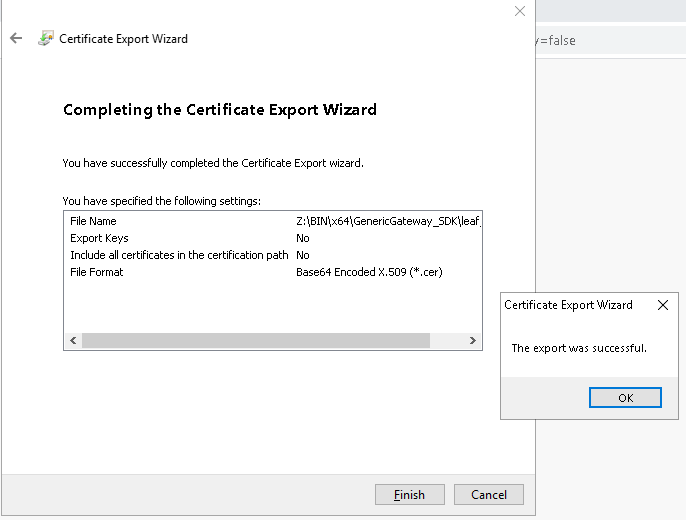Click 'The export was successful.' message text
Image resolution: width=686 pixels, height=520 pixels.
(x=579, y=348)
